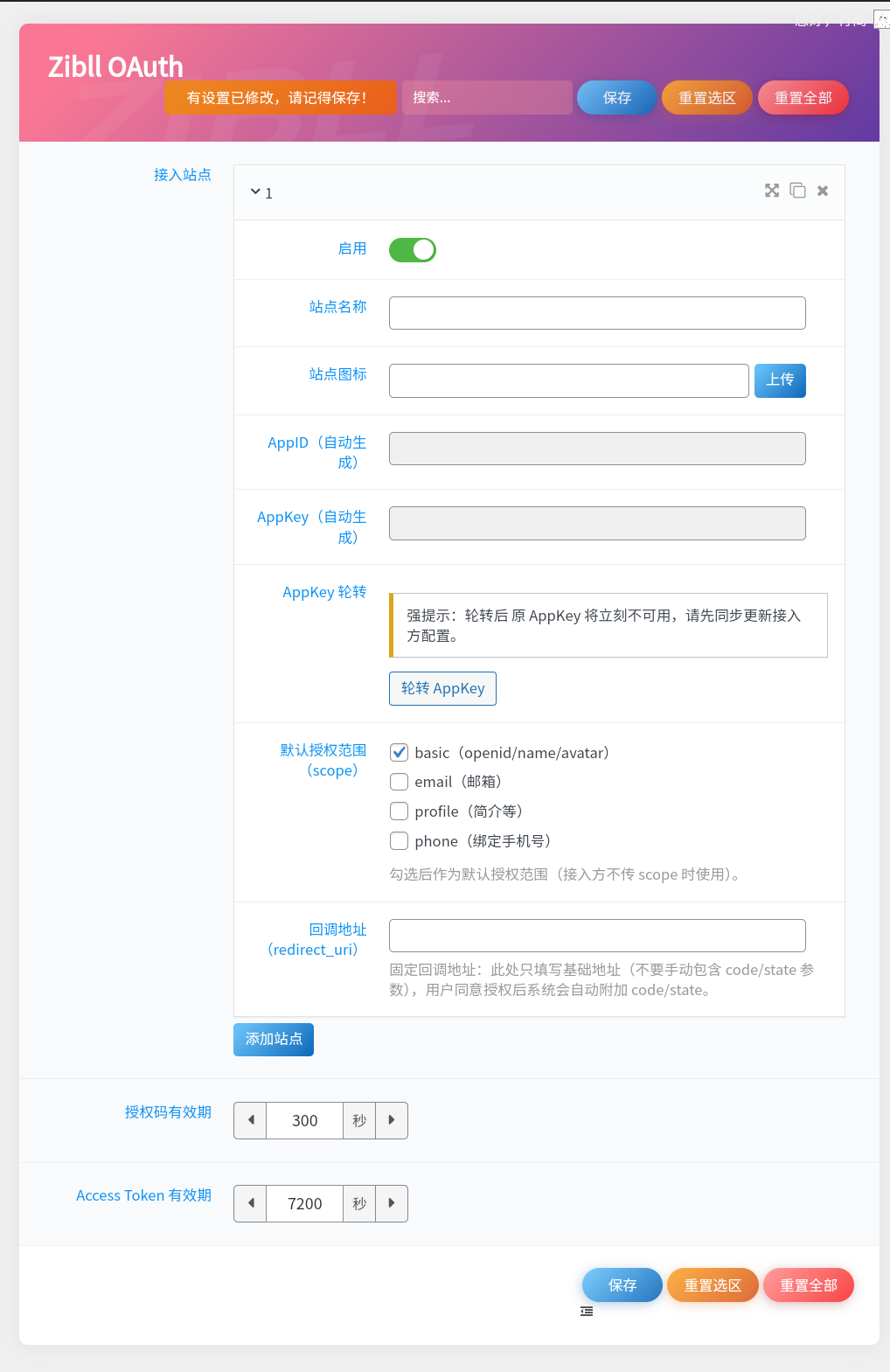Click the 添加站点 button
The image size is (890, 1372).
(274, 1039)
